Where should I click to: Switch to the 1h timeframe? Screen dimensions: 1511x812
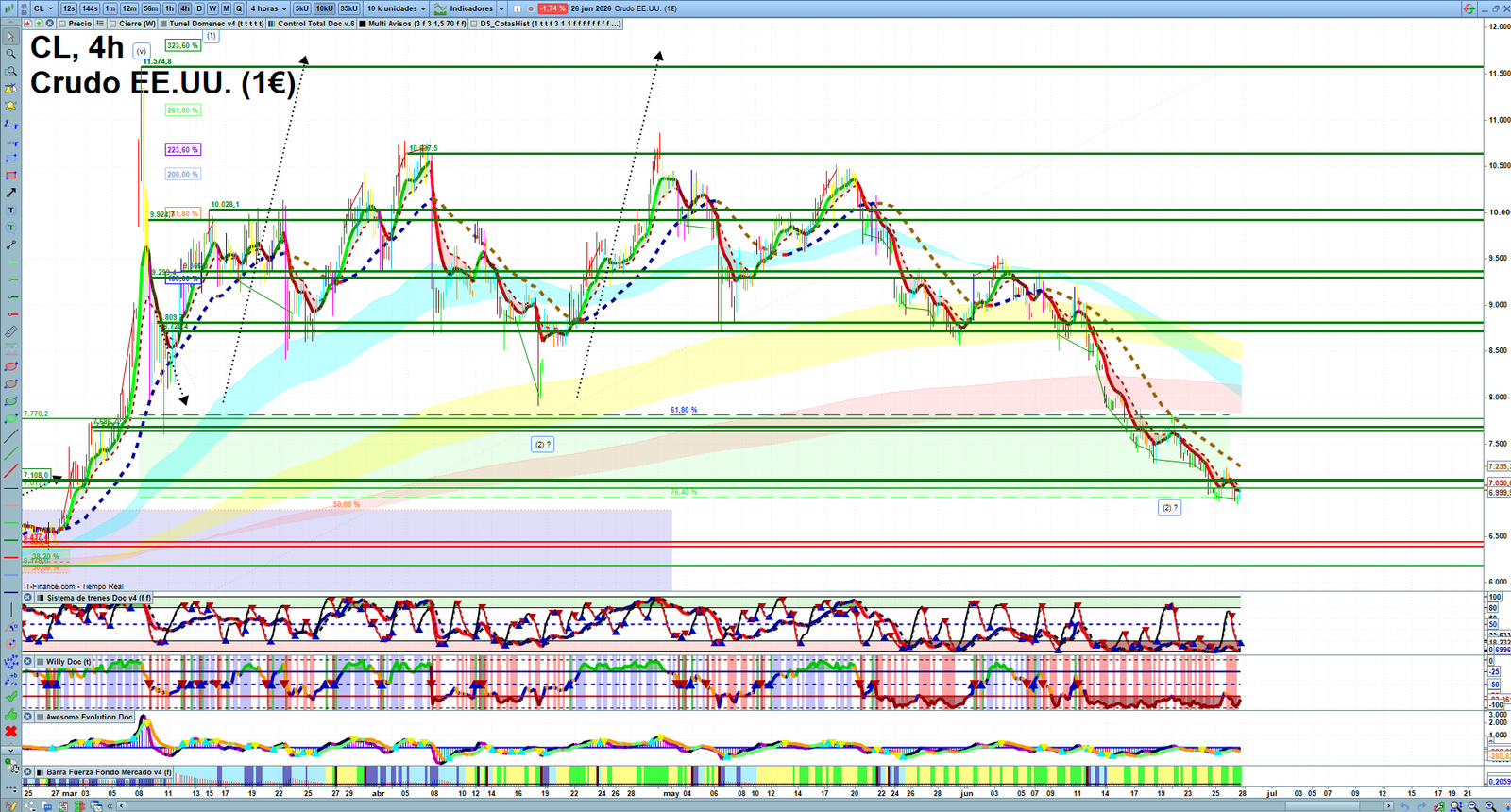point(170,8)
